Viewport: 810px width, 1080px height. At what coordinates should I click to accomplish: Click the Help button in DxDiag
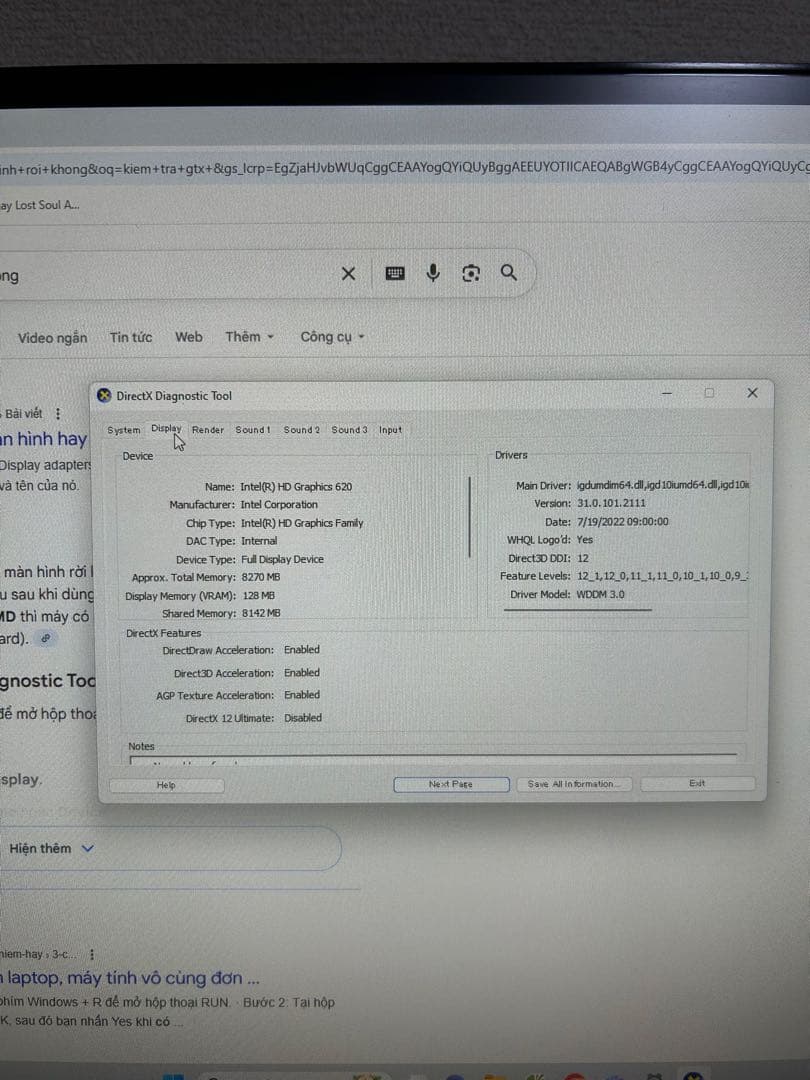click(x=166, y=785)
